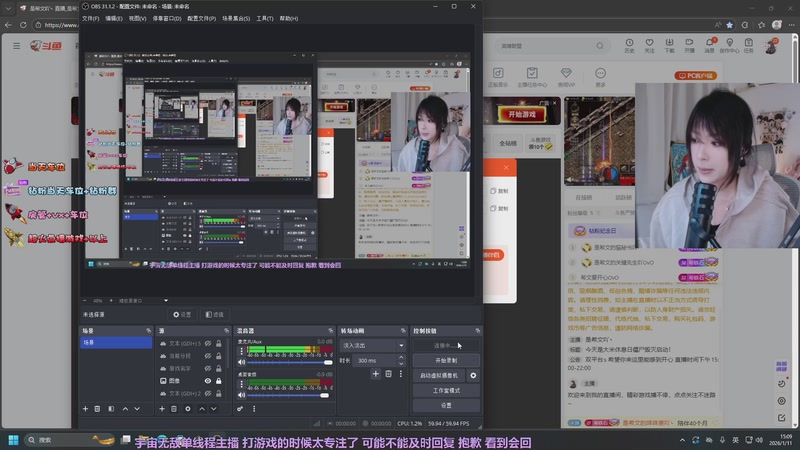Add a new scene with plus icon
Viewport: 800px width, 450px height.
[85, 409]
